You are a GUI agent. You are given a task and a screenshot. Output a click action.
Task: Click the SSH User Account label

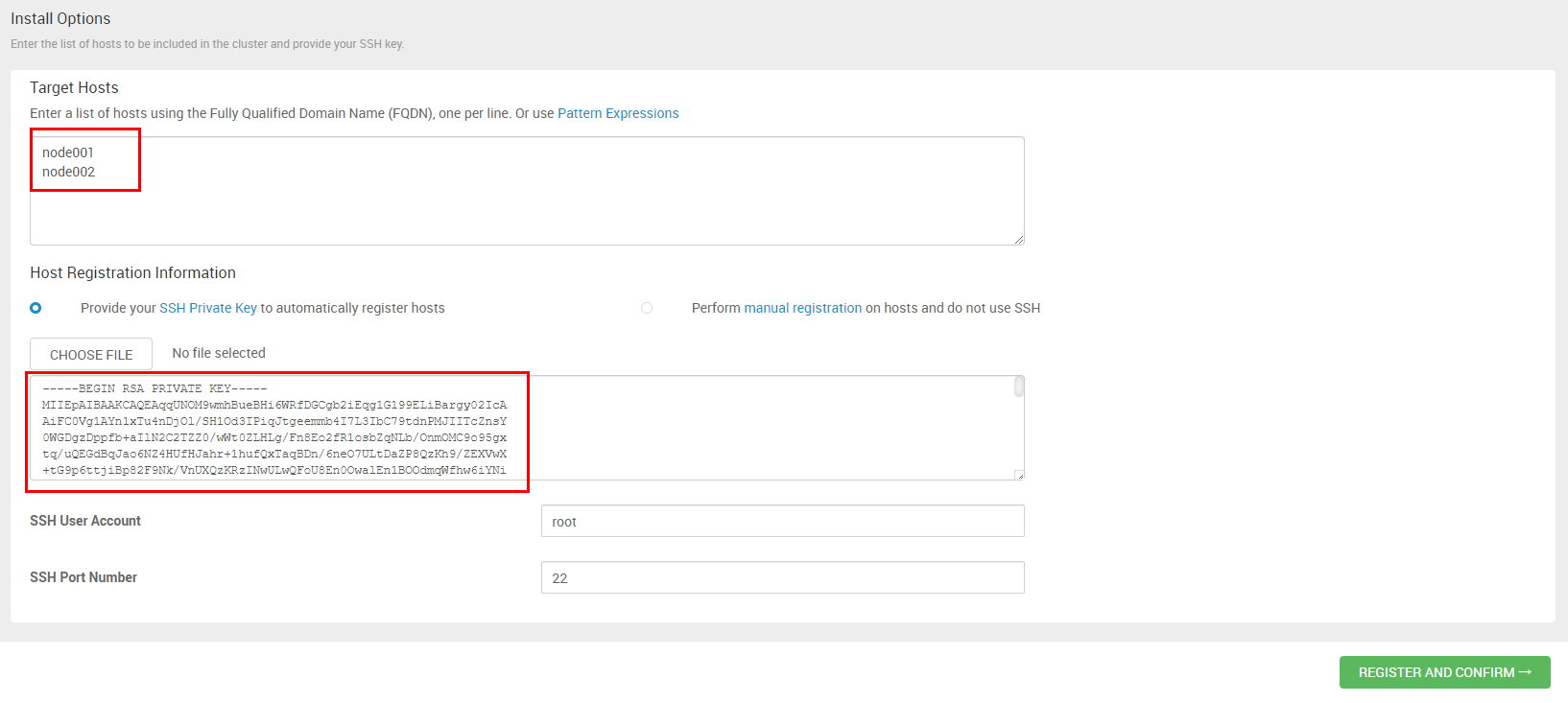coord(85,521)
